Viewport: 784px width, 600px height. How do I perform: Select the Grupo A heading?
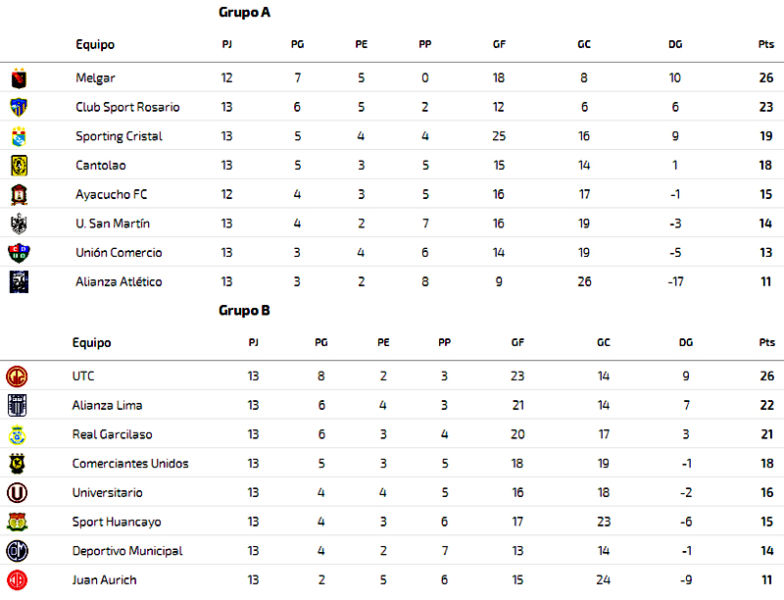click(x=244, y=12)
